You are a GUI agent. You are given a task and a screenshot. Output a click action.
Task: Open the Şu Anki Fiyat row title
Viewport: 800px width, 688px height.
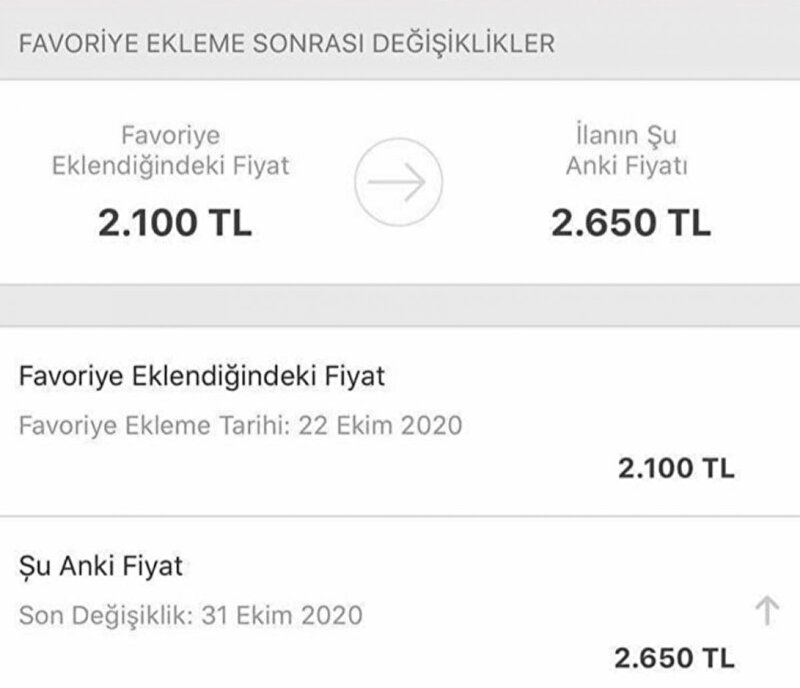tap(101, 566)
